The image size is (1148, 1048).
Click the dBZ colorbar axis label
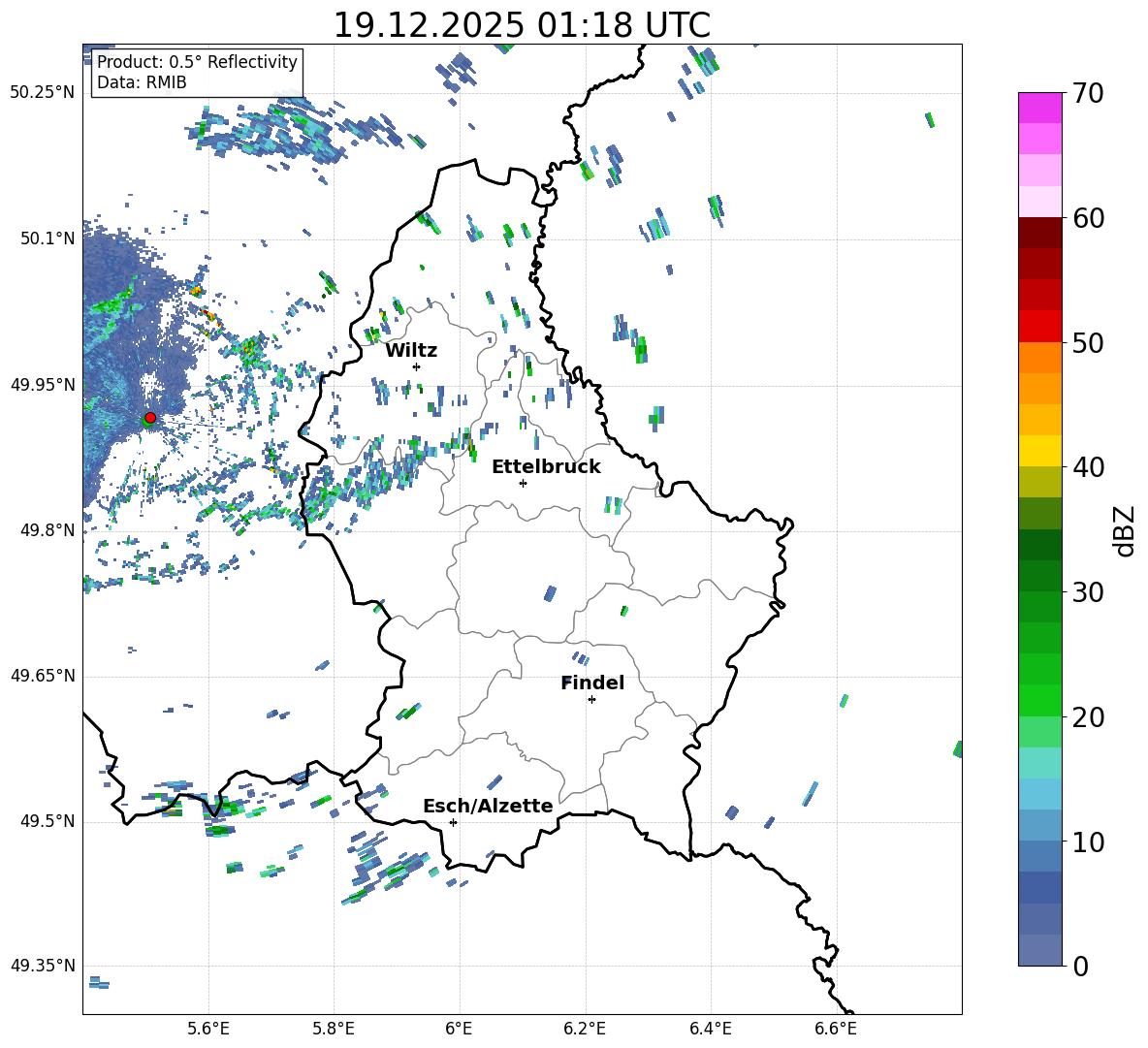click(x=1125, y=530)
